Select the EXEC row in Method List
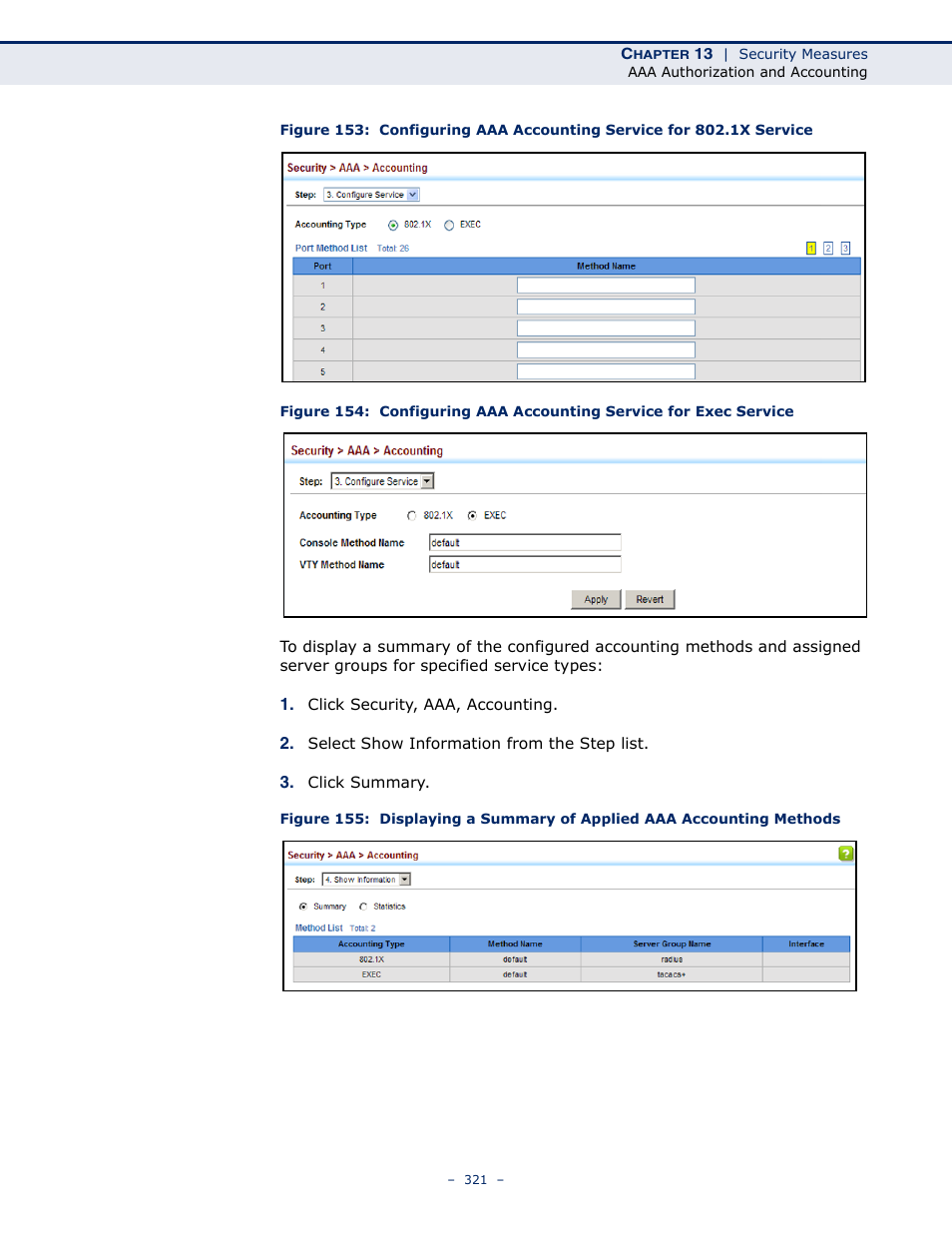This screenshot has height=1233, width=952. pos(572,974)
